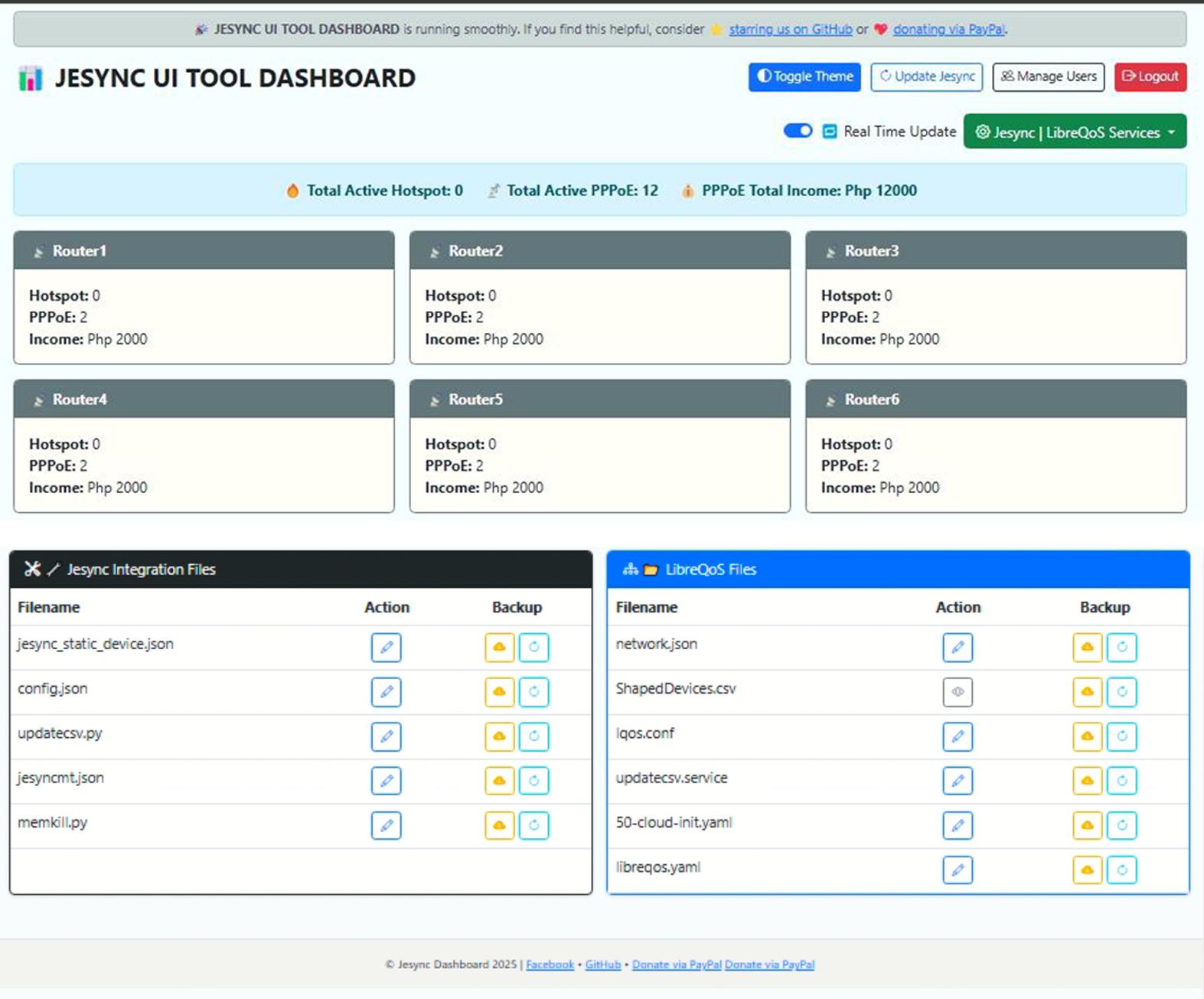Restore updatecsv.py with the refresh icon
This screenshot has height=999, width=1204.
tap(534, 736)
